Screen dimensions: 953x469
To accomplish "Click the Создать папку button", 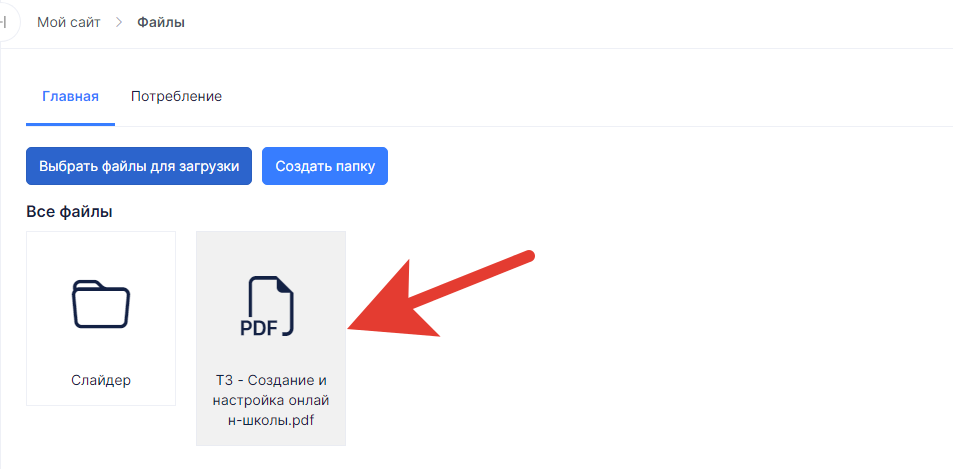I will 325,166.
